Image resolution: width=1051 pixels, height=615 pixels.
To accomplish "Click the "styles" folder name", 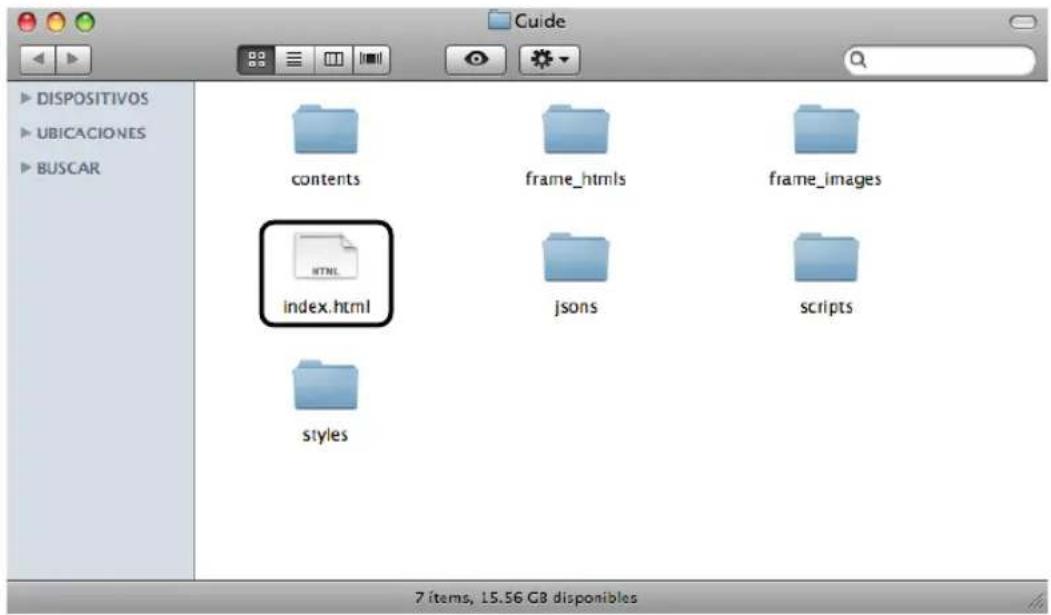I will click(x=325, y=435).
